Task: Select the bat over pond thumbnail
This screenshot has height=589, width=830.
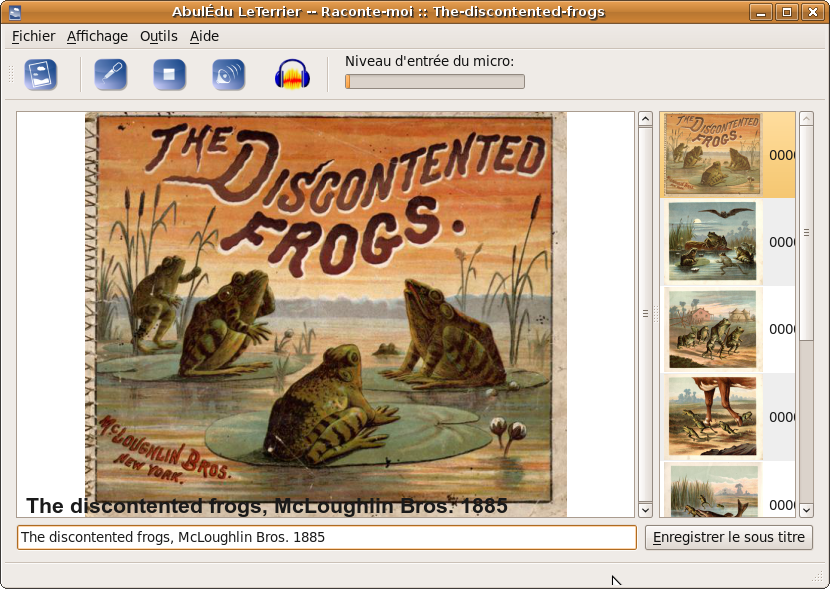Action: pyautogui.click(x=713, y=242)
